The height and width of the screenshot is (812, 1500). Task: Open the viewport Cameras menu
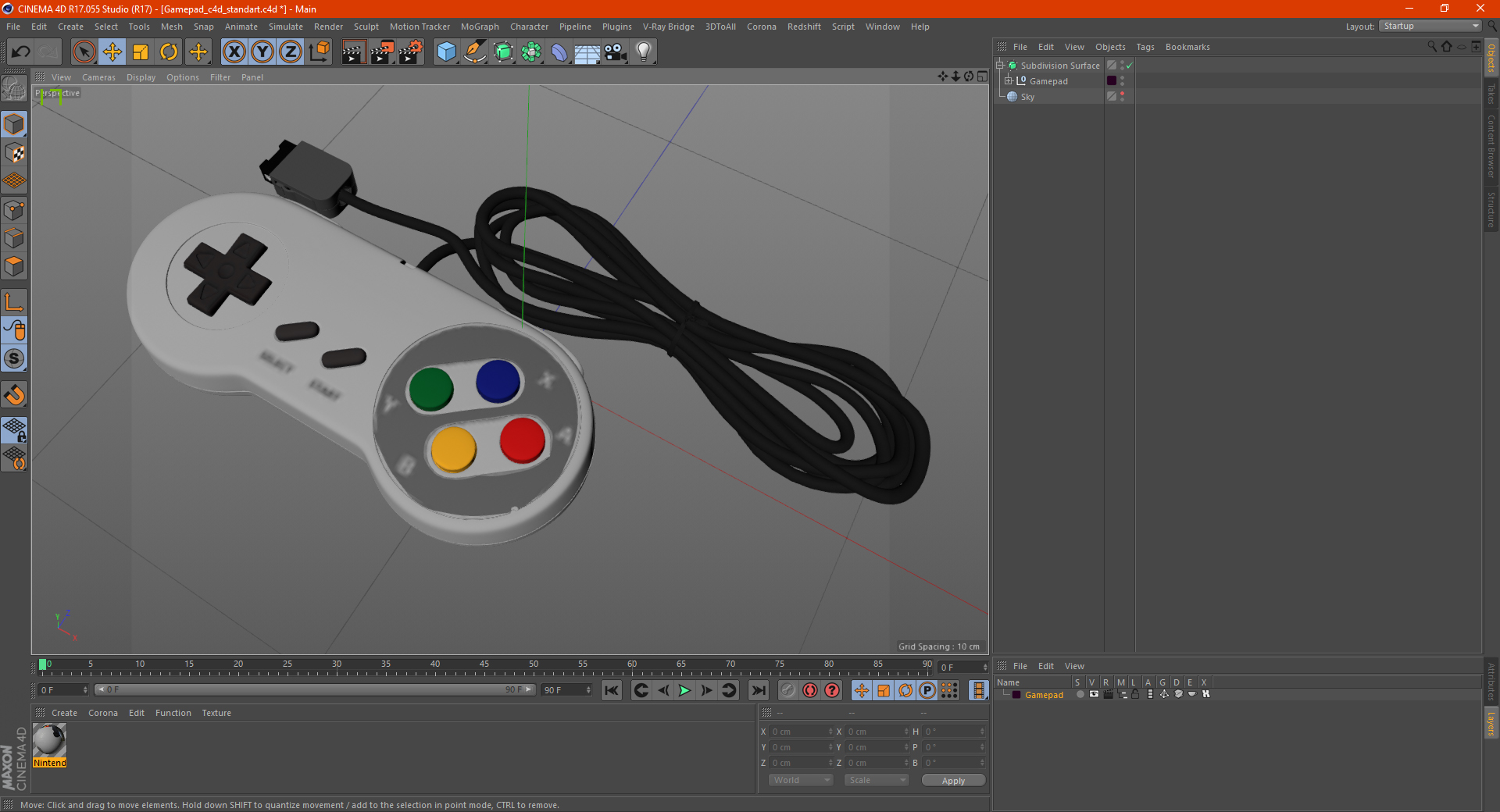[98, 77]
